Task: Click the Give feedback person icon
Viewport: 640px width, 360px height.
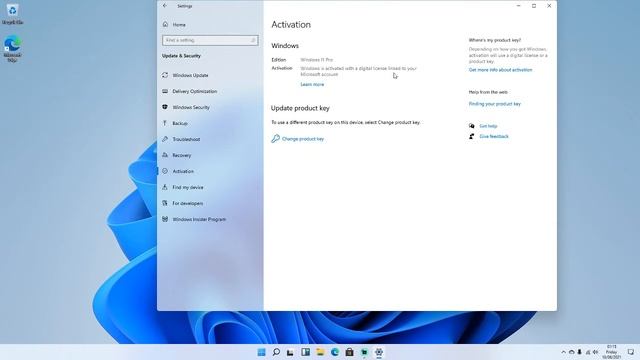Action: click(x=472, y=136)
